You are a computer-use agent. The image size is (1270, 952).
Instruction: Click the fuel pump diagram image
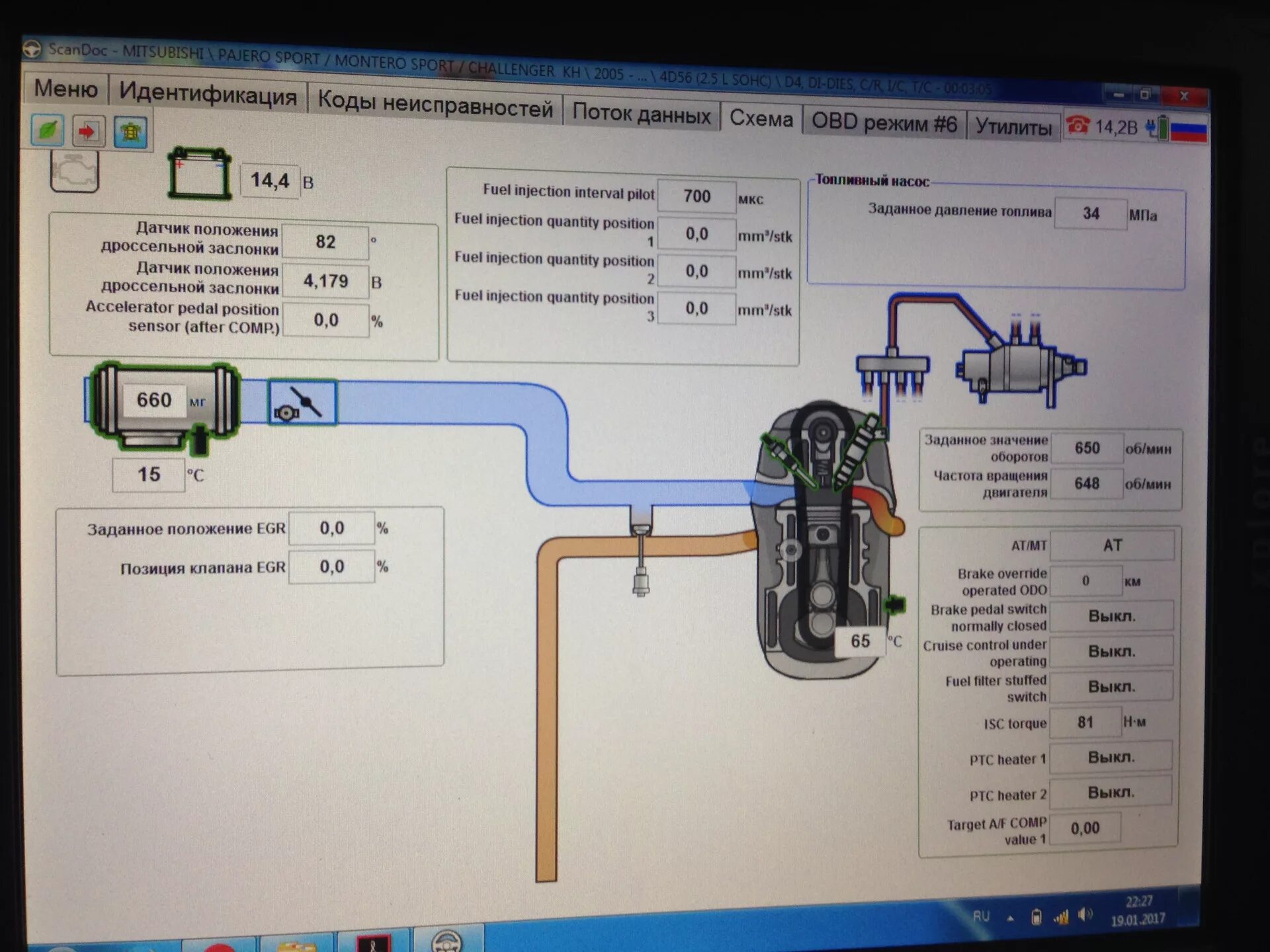[x=1022, y=367]
